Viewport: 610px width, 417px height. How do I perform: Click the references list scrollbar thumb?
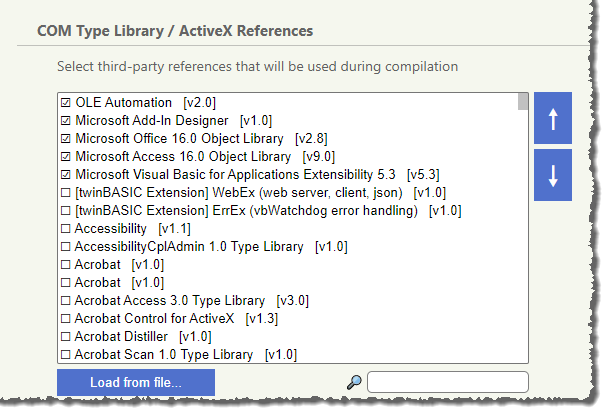(523, 101)
